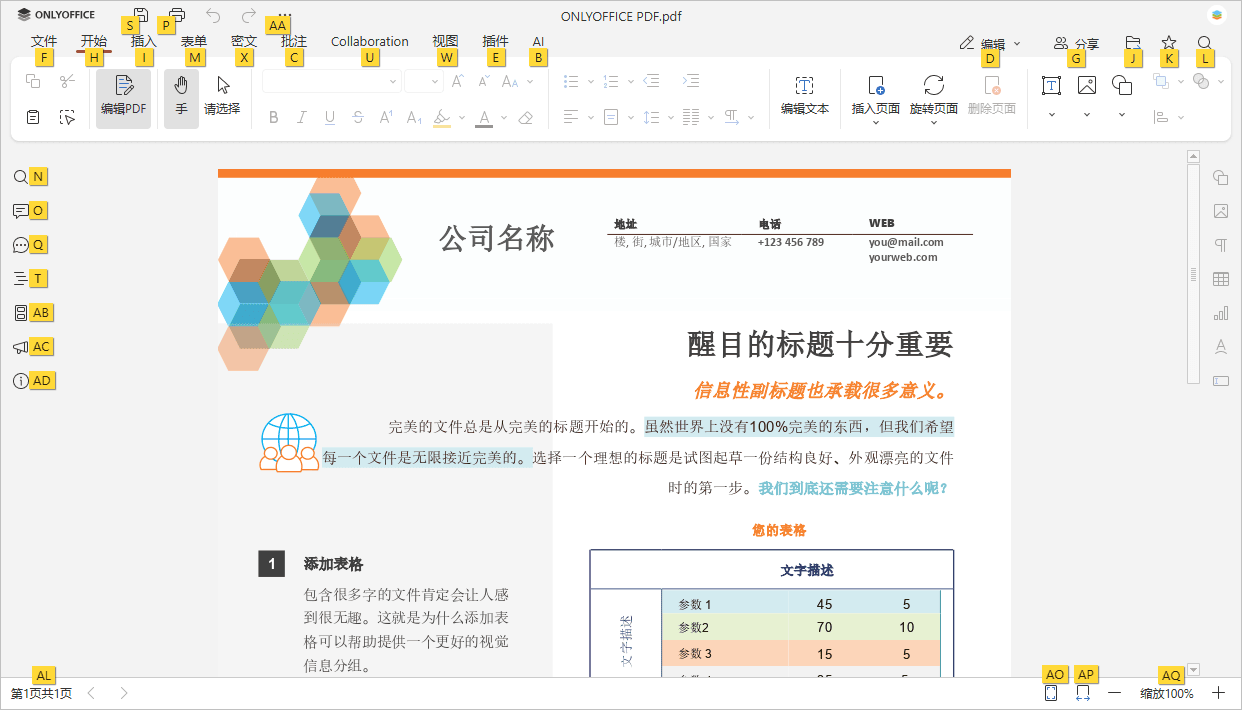Open the Comments panel in left sidebar
Viewport: 1242px width, 710px height.
[x=20, y=211]
